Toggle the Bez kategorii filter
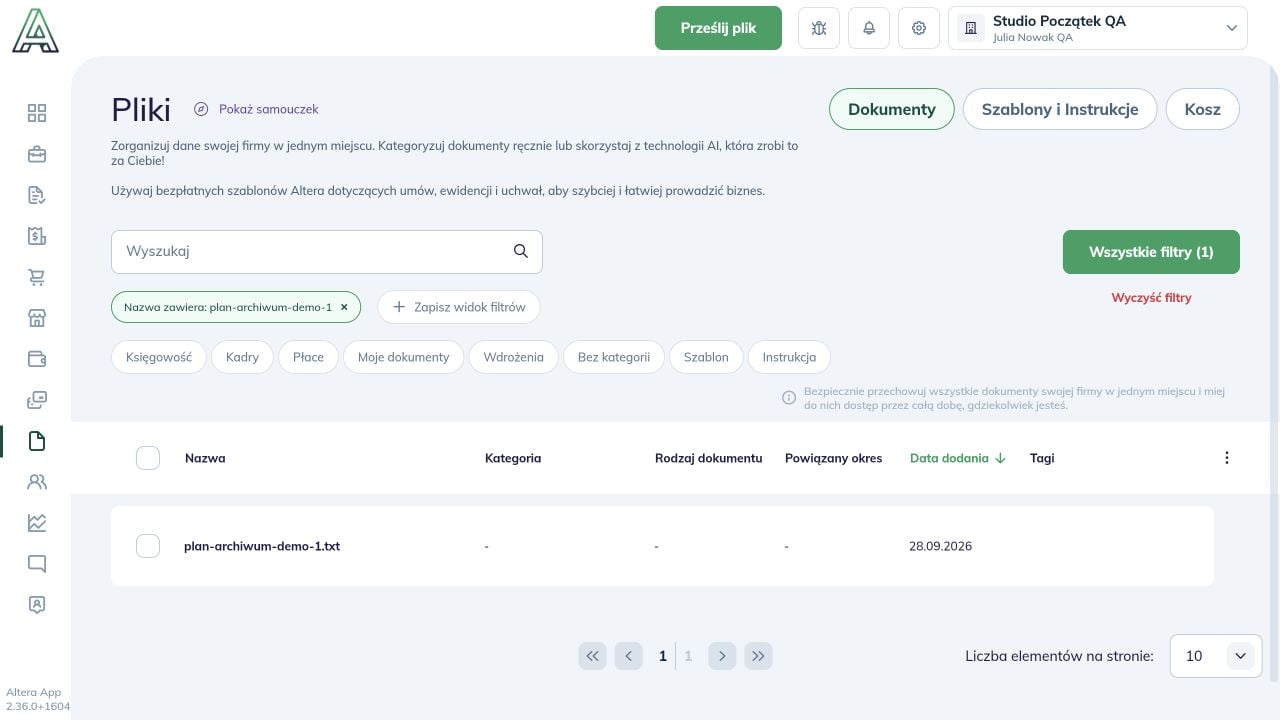Screen dimensions: 1280x720 pyautogui.click(x=614, y=357)
